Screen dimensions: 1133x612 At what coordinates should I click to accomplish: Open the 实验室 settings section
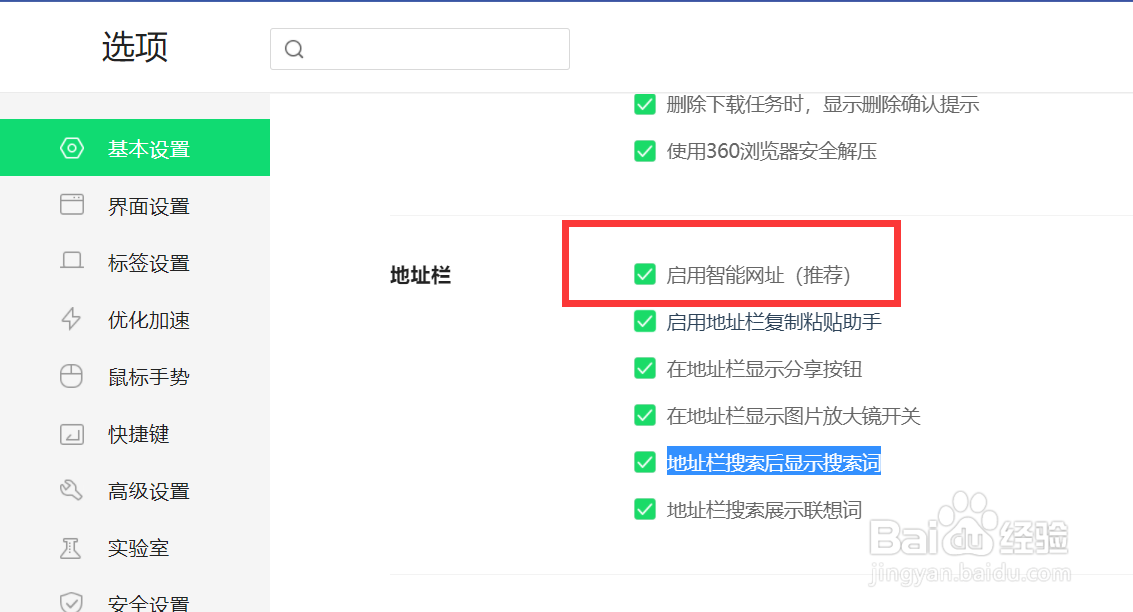139,547
